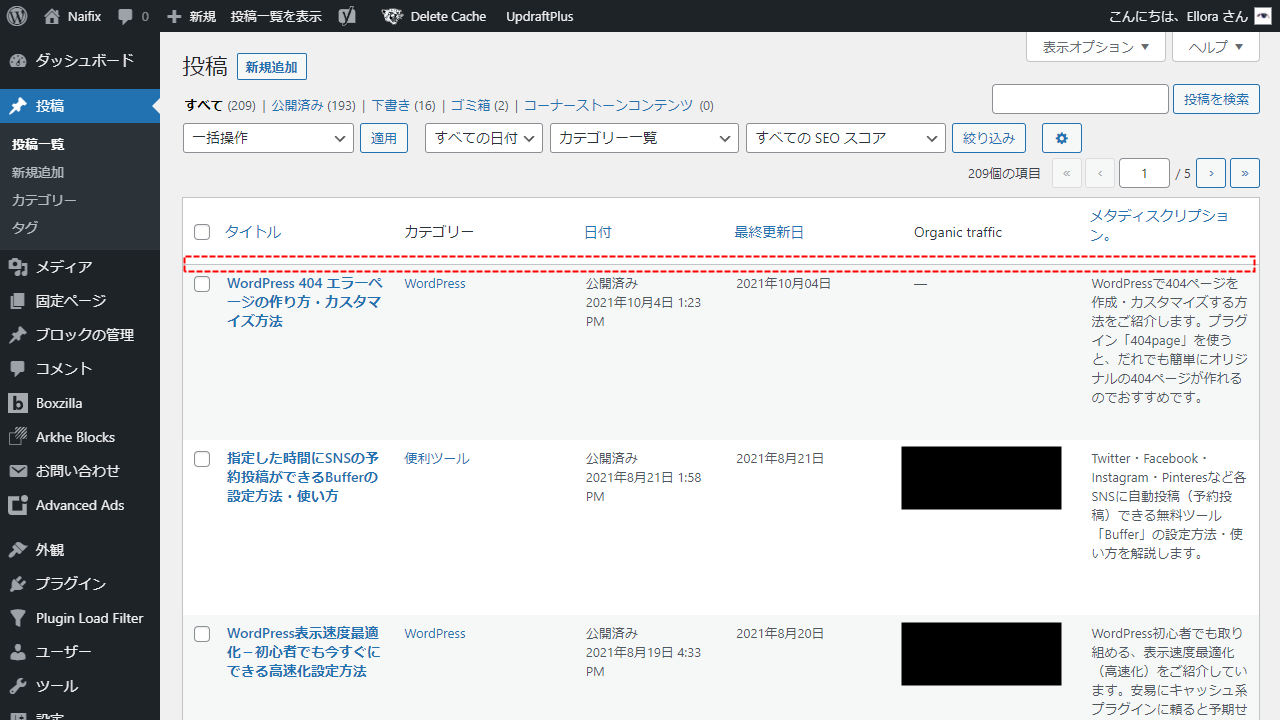Filter by コーナーストーンコンテンツ
1280x720 pixels.
click(x=608, y=105)
